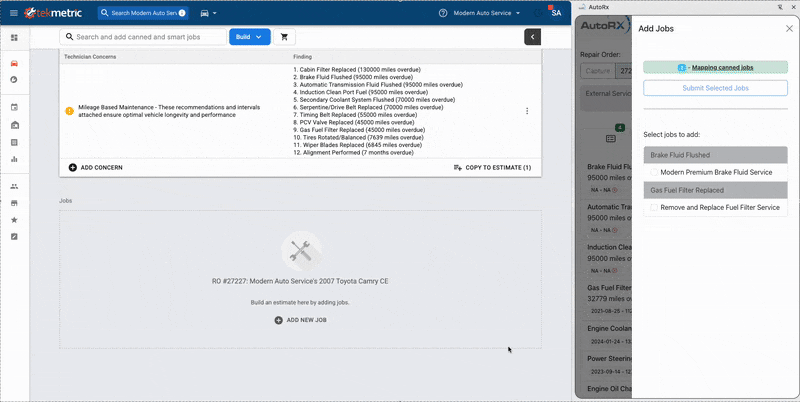Click ADD NEW JOB
Viewport: 800px width, 402px height.
click(301, 320)
